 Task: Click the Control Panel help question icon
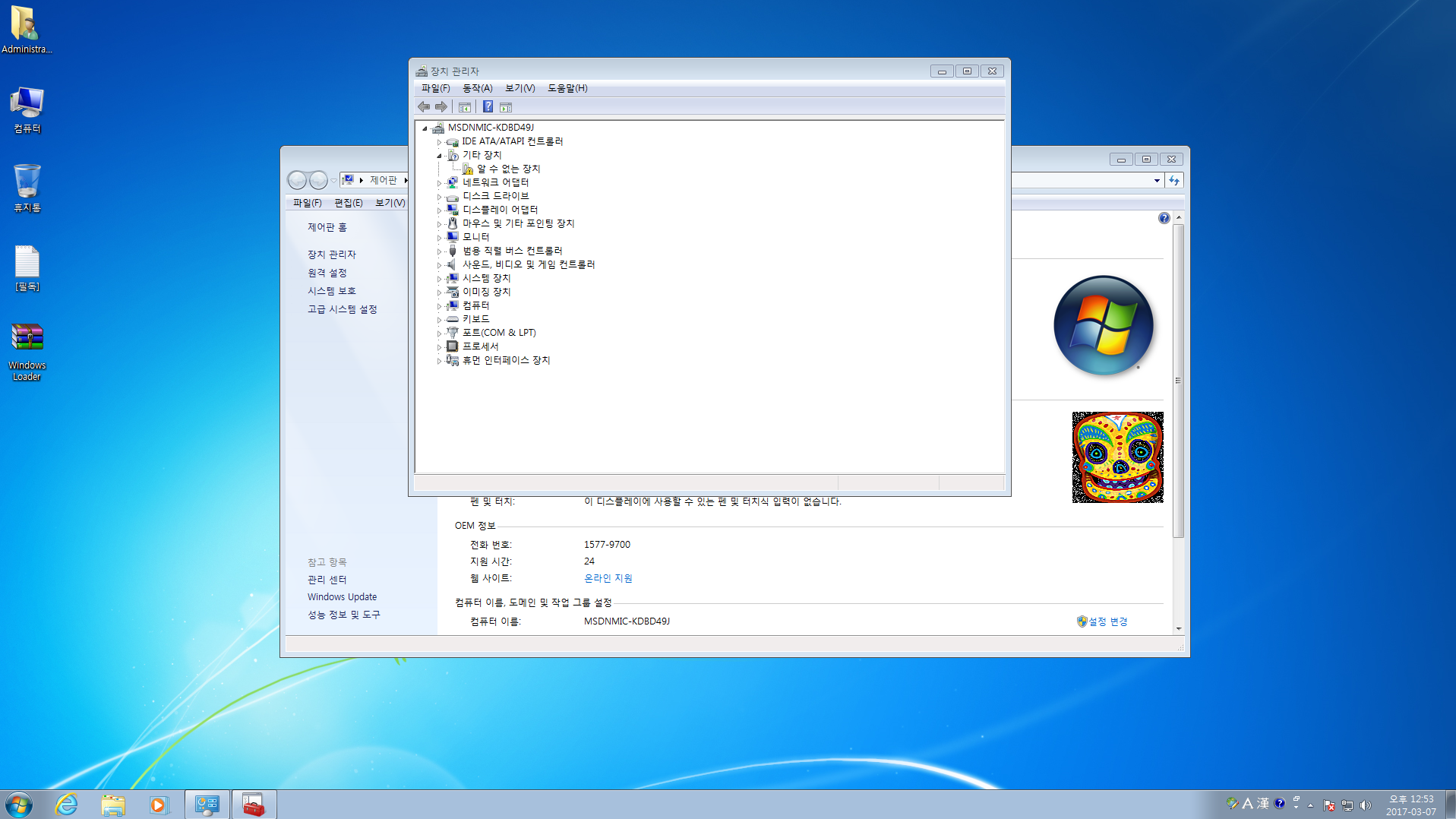pyautogui.click(x=1164, y=218)
